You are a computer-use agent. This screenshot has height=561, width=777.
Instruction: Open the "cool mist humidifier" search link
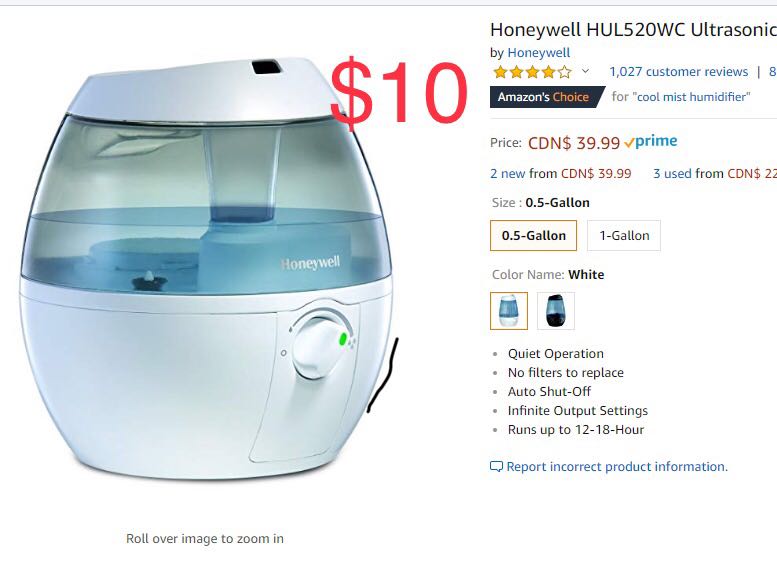(x=691, y=97)
